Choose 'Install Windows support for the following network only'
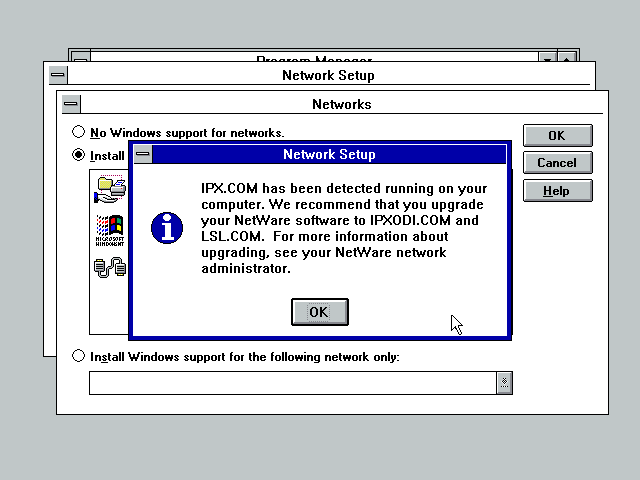 click(x=79, y=357)
